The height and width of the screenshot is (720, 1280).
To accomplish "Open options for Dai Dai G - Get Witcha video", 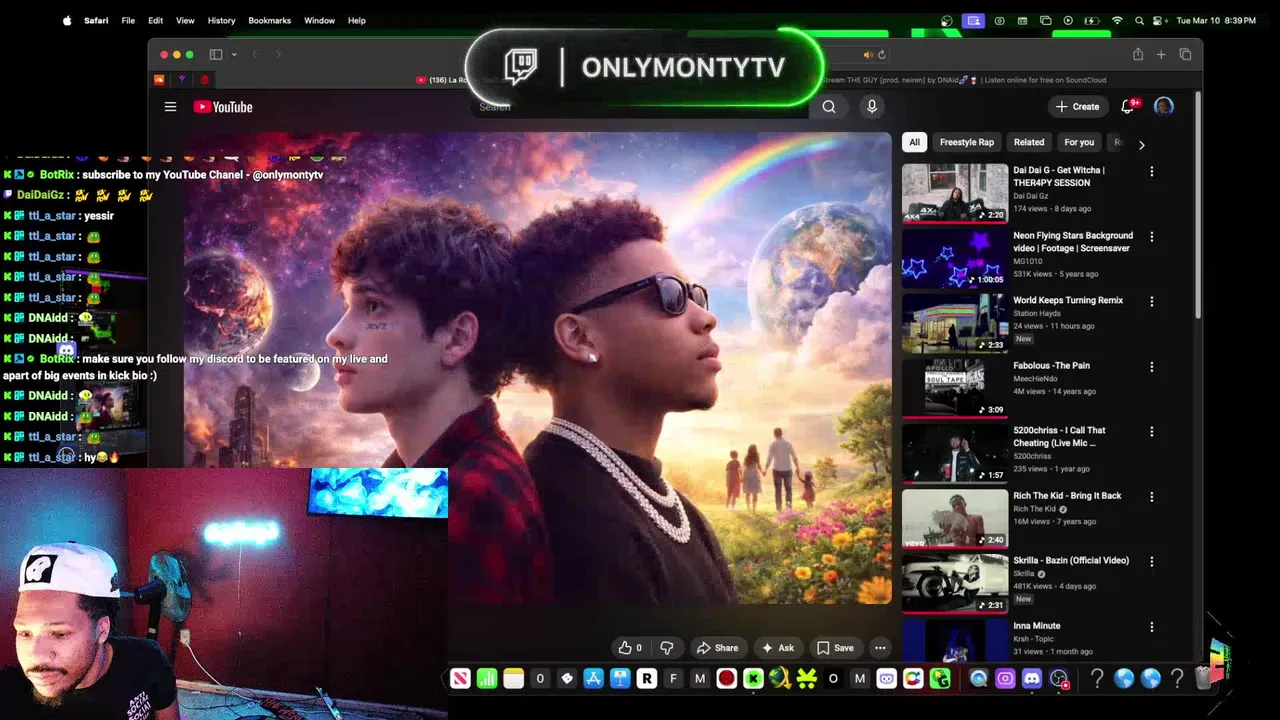I will point(1152,172).
